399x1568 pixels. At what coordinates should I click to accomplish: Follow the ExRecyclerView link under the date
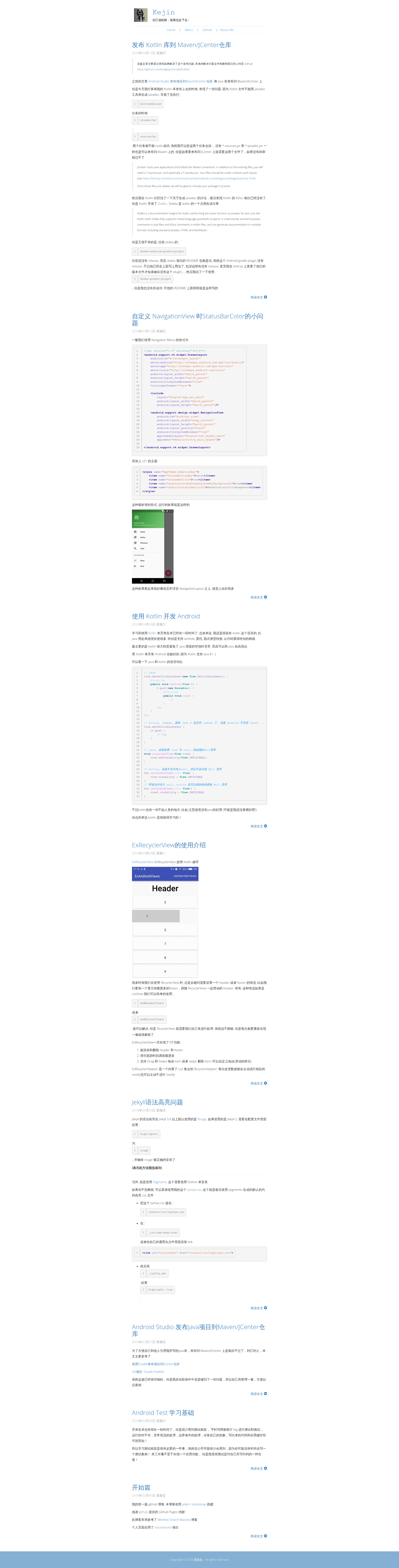pyautogui.click(x=142, y=862)
